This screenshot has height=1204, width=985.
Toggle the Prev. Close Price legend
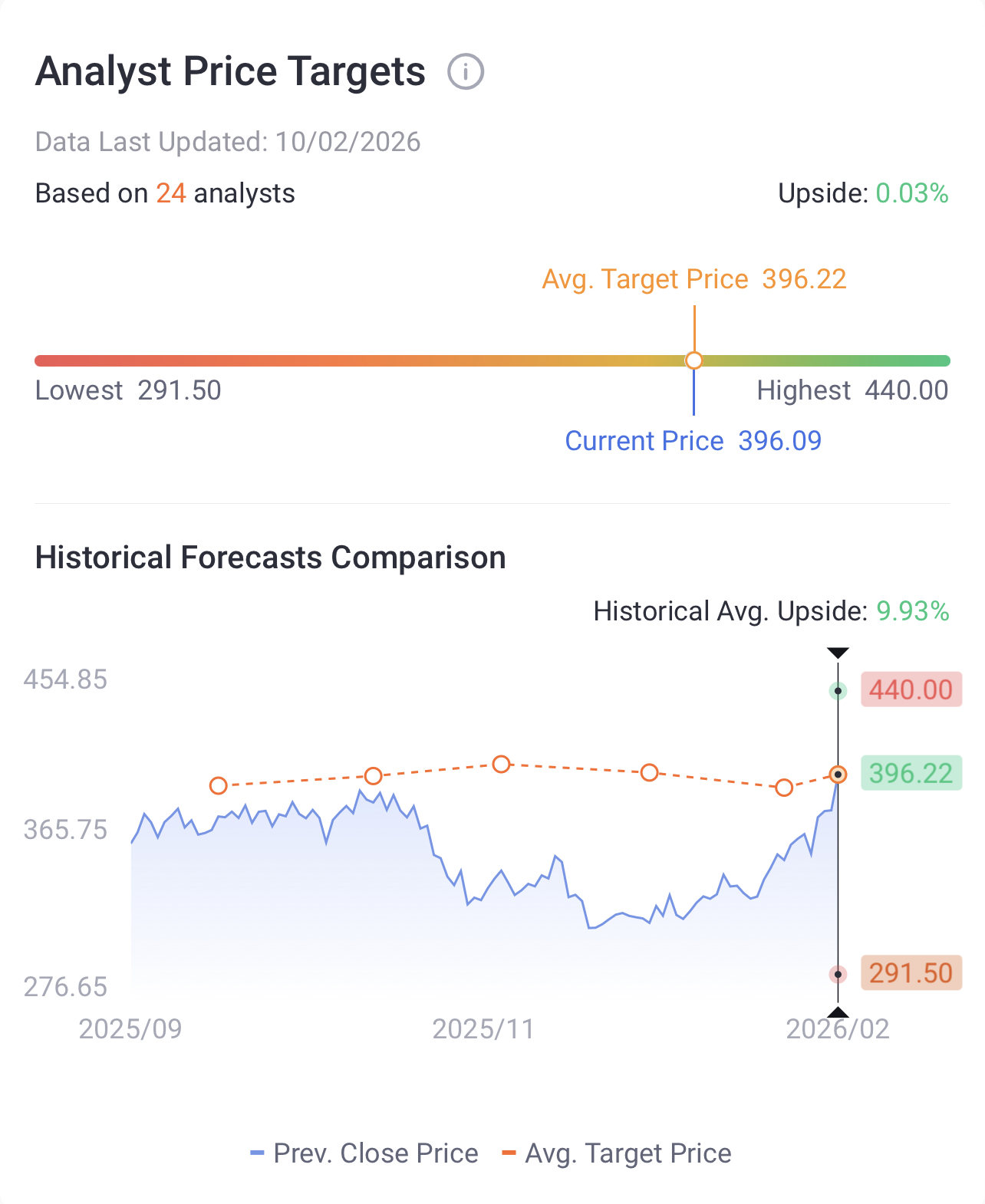coord(364,1153)
